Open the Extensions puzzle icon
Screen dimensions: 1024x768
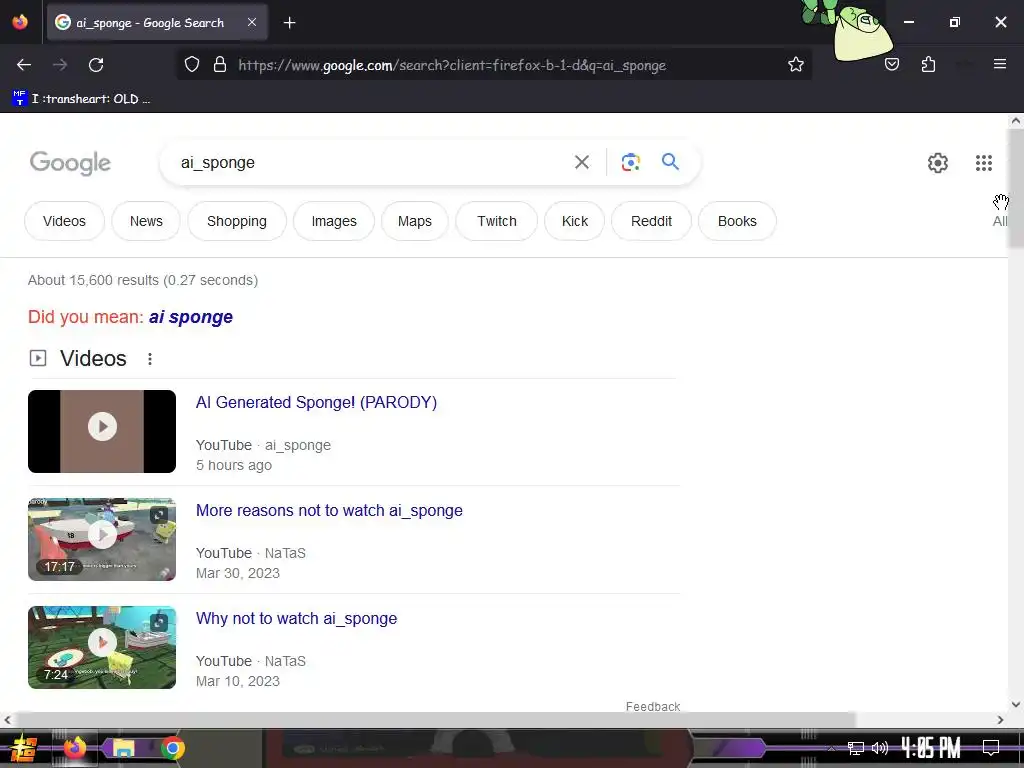tap(928, 65)
